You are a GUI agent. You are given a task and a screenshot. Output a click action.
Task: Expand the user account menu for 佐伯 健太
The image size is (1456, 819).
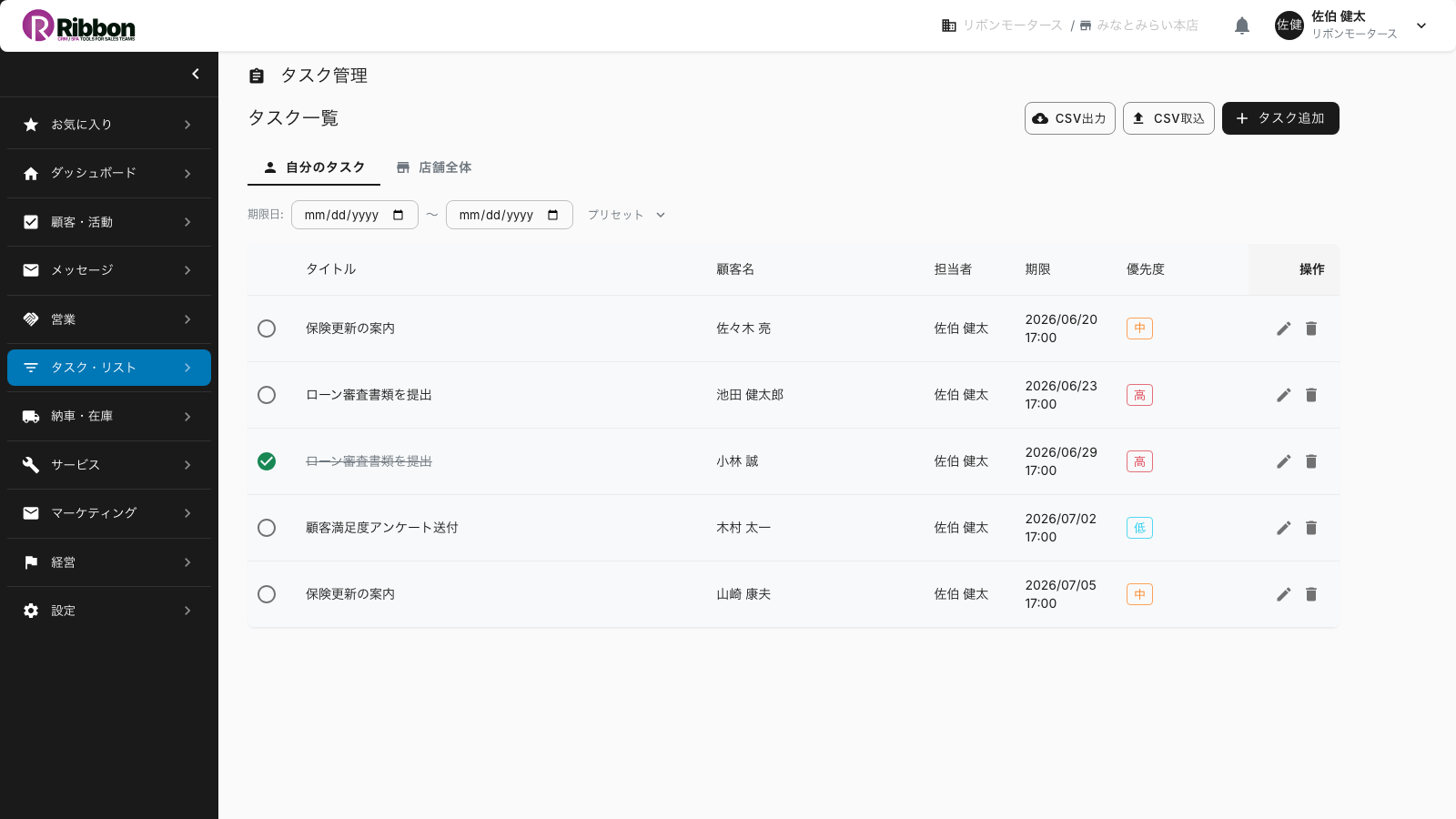(1421, 25)
